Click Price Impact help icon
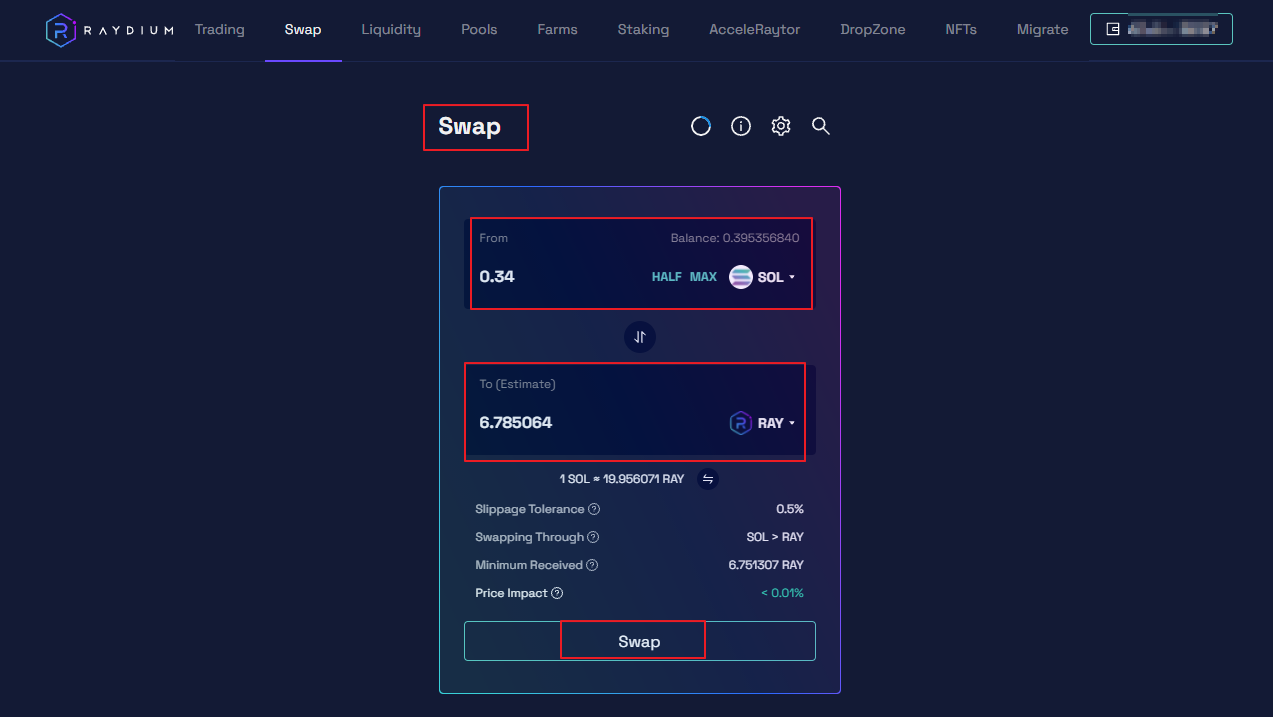 tap(557, 593)
